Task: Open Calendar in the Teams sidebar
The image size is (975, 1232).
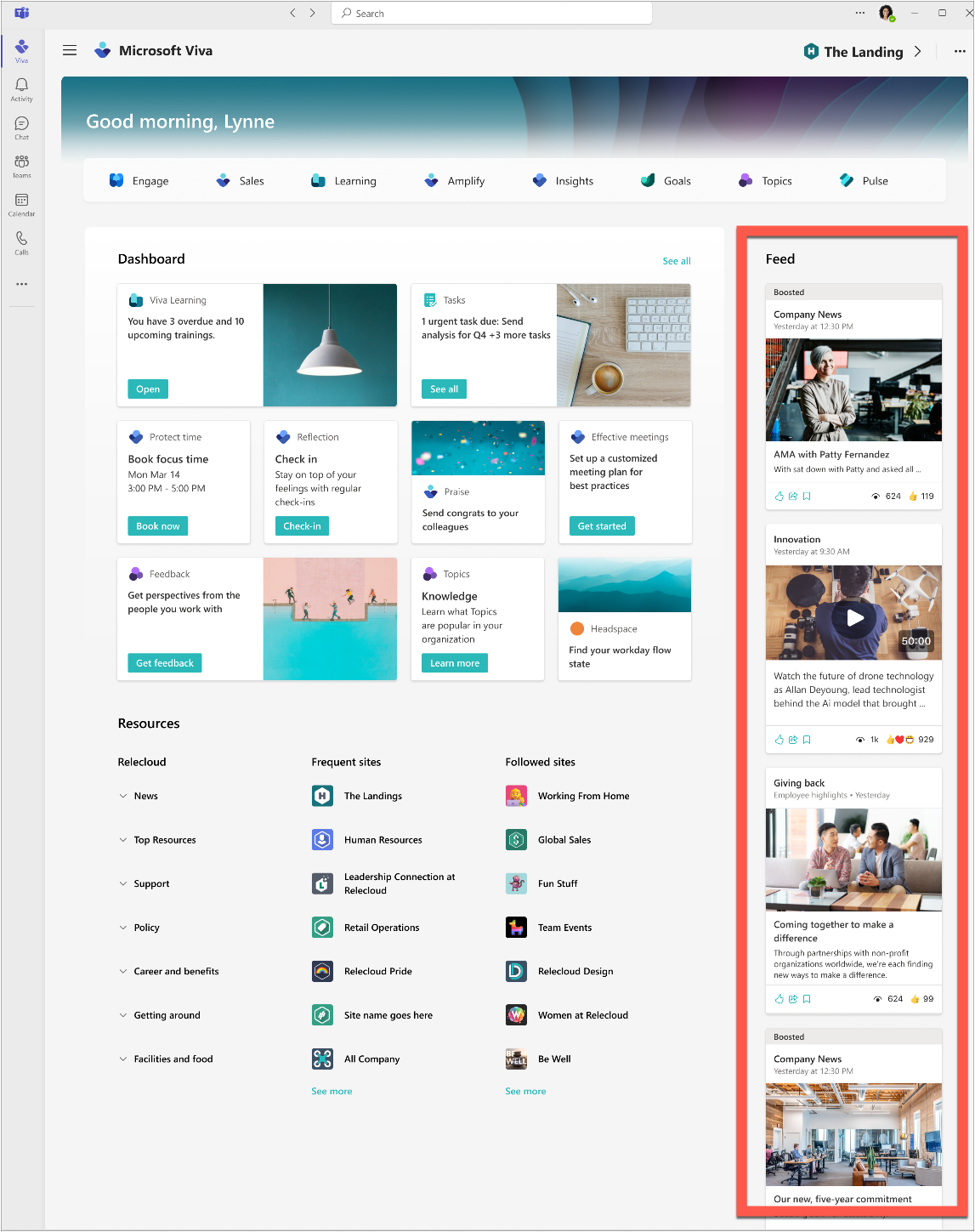Action: pyautogui.click(x=21, y=204)
